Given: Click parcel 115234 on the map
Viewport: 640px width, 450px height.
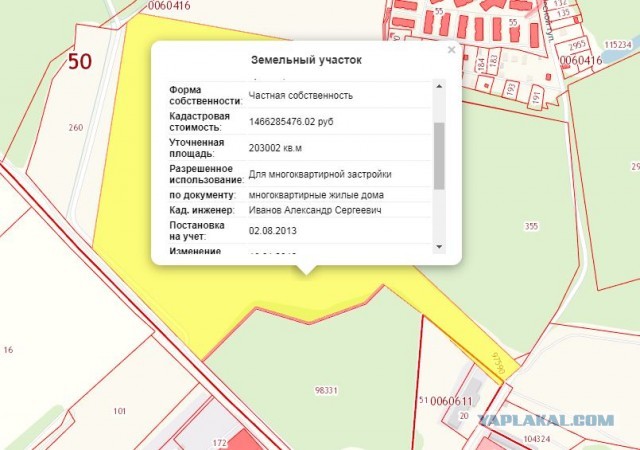Looking at the screenshot, I should coord(618,44).
